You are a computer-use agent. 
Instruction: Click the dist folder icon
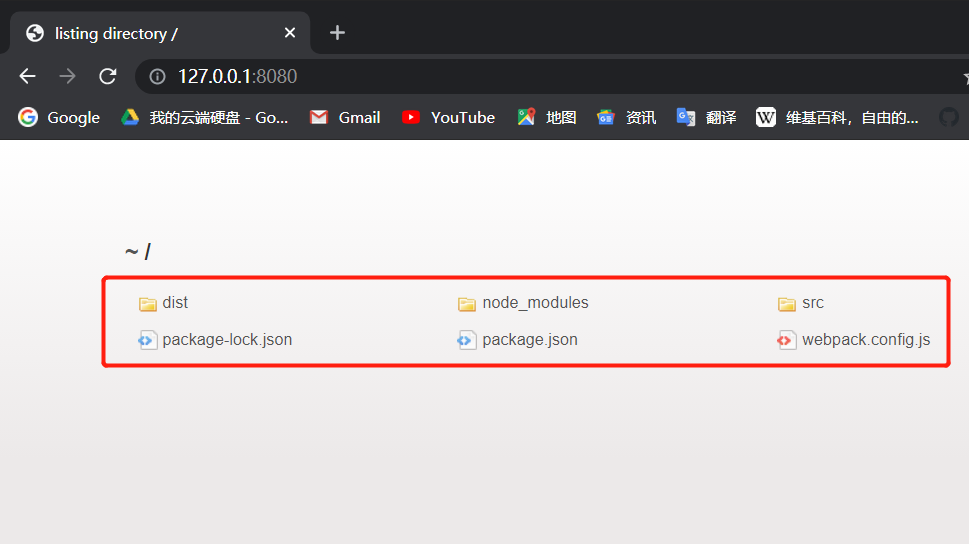click(x=148, y=304)
